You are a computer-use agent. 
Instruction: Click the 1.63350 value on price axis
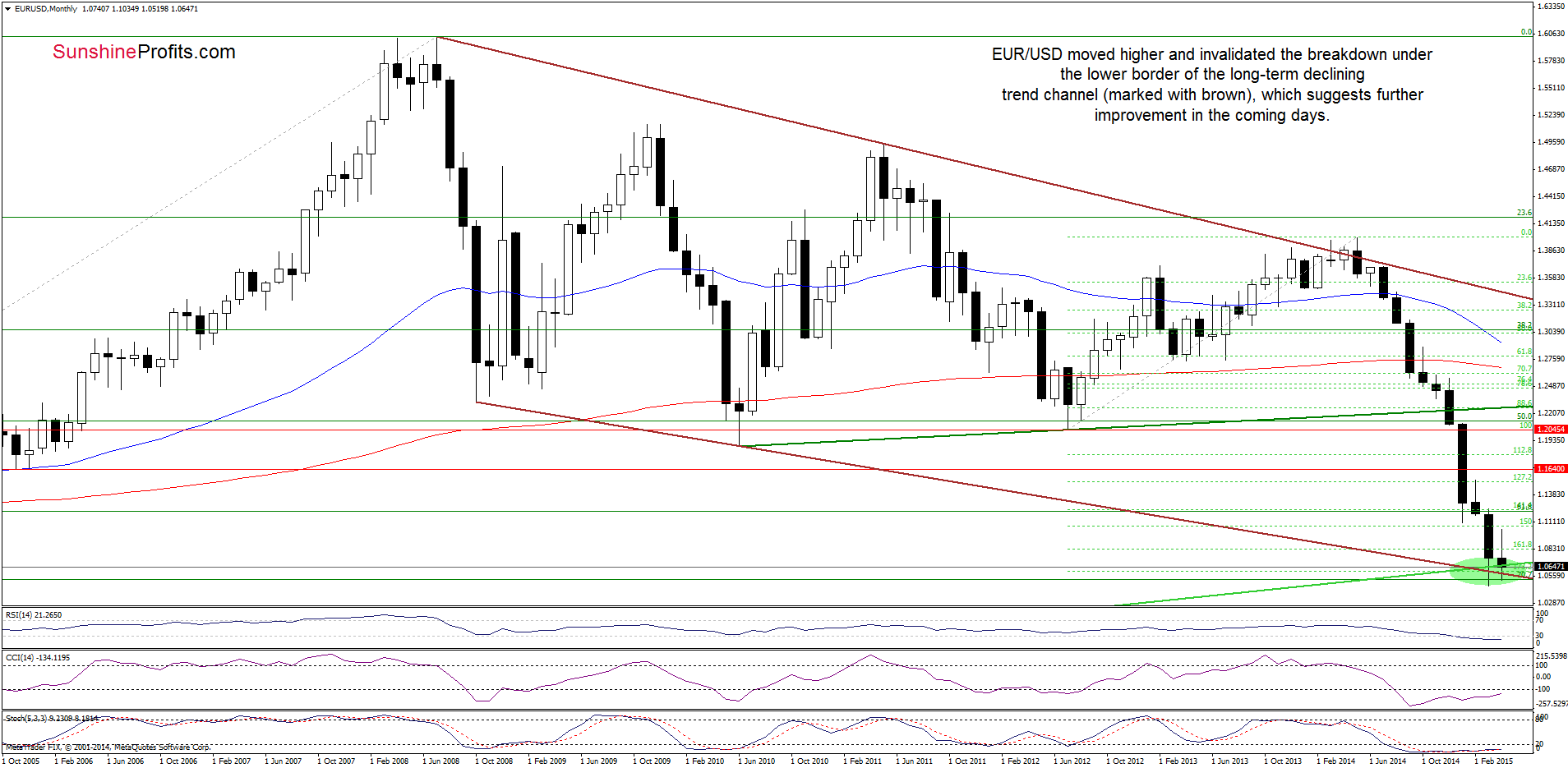click(x=1551, y=7)
